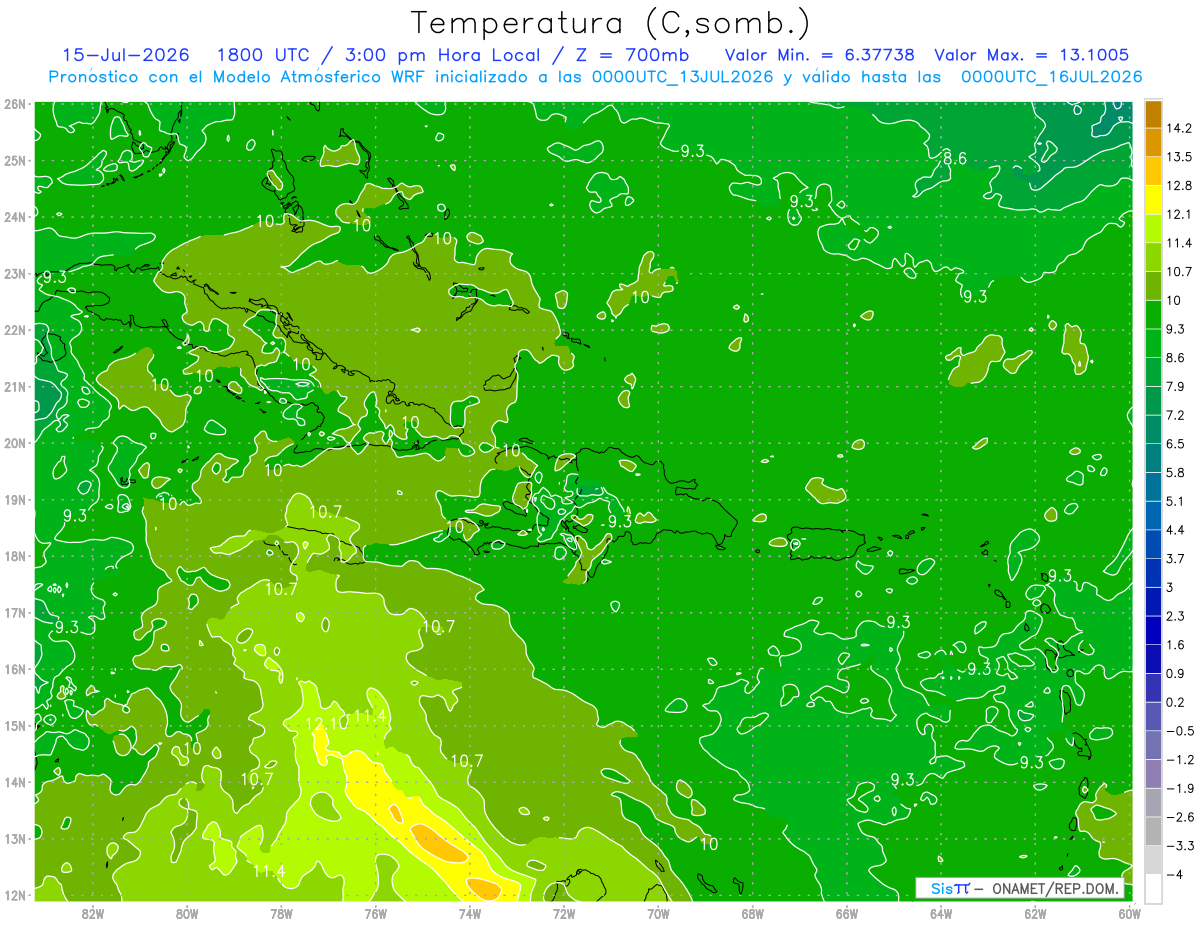Click the '70W' longitude axis label
Image resolution: width=1200 pixels, height=927 pixels.
pos(658,912)
